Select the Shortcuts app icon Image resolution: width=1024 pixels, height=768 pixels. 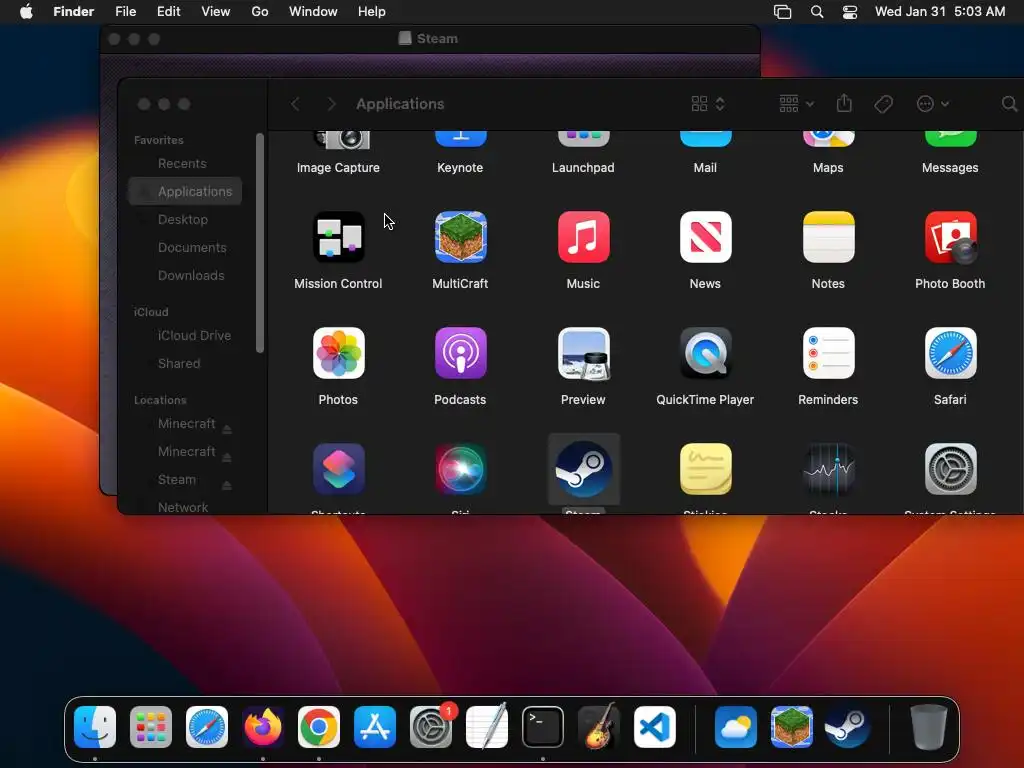[x=338, y=470]
